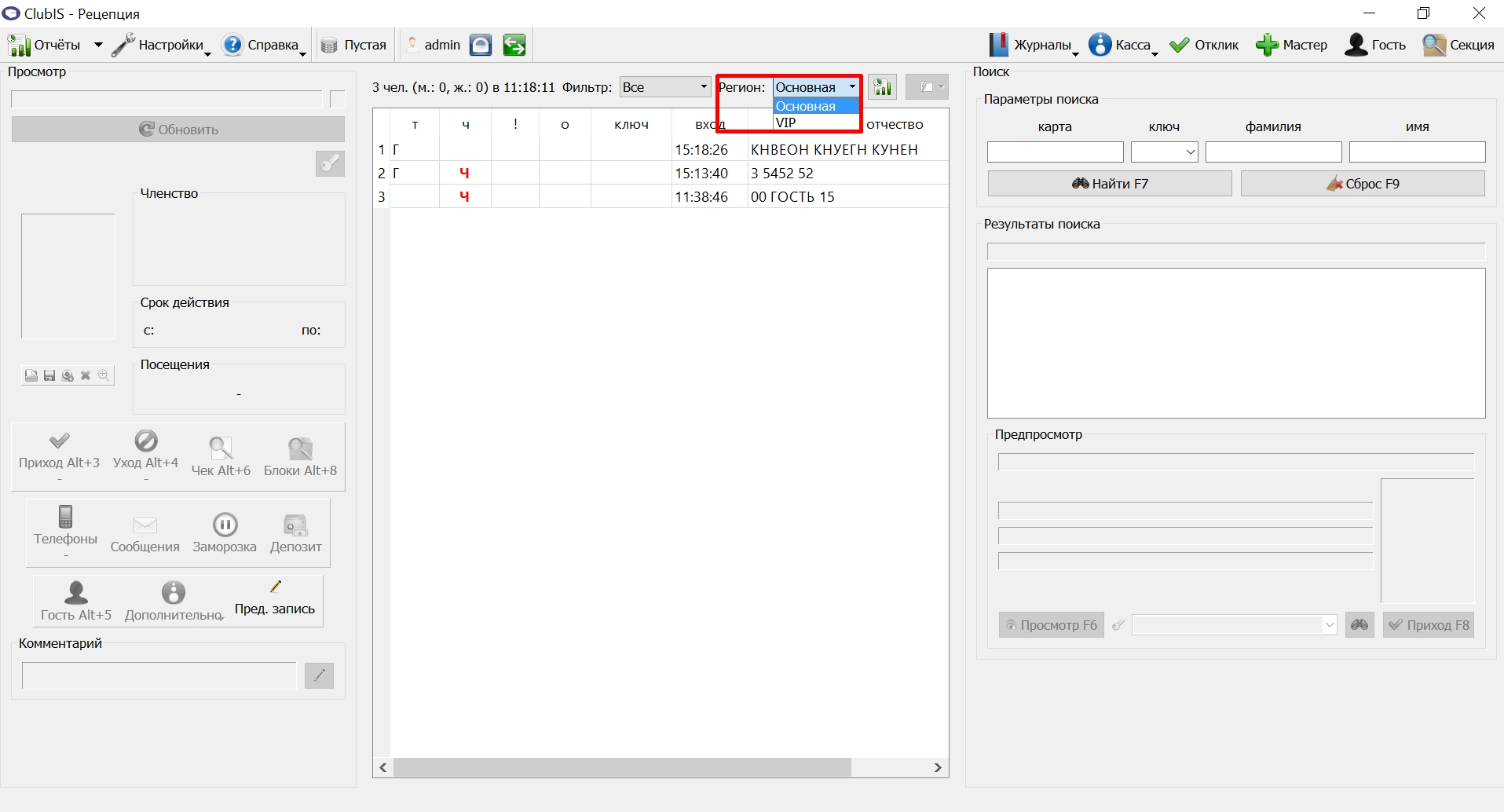Click the Блоки Alt+8 button
1504x812 pixels.
300,458
